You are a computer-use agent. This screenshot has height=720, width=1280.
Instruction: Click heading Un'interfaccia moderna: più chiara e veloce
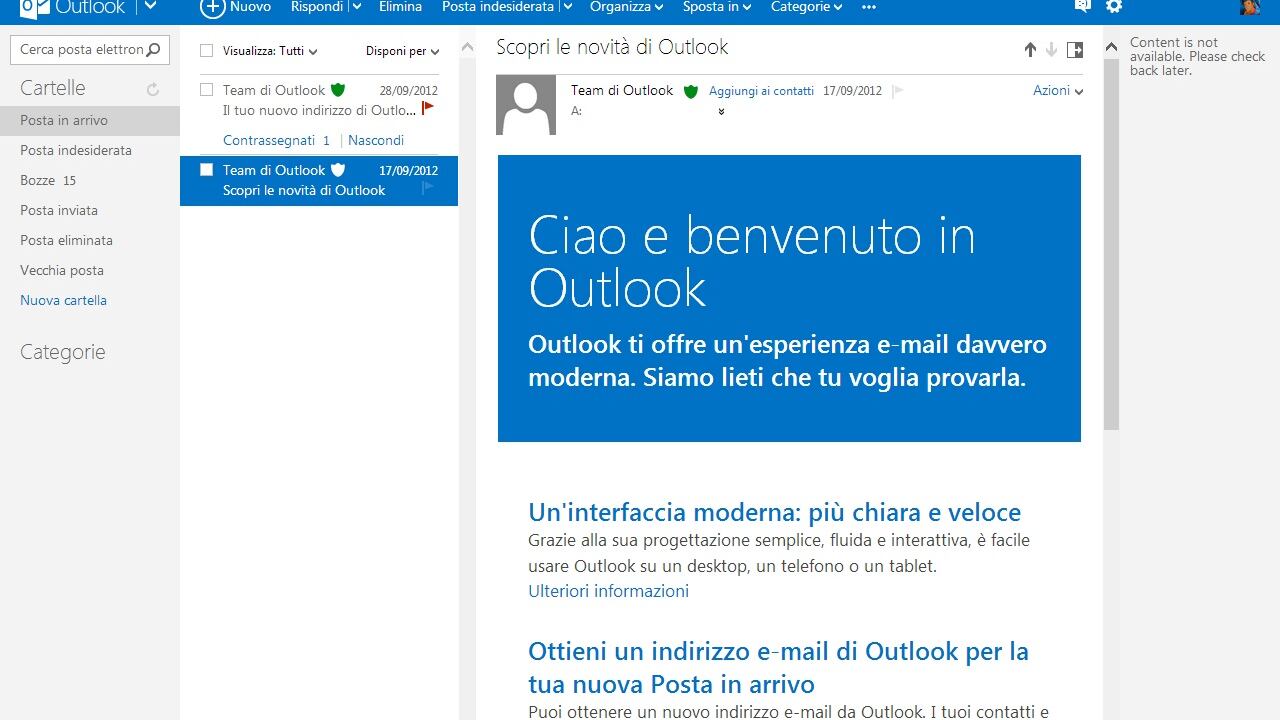(x=775, y=512)
